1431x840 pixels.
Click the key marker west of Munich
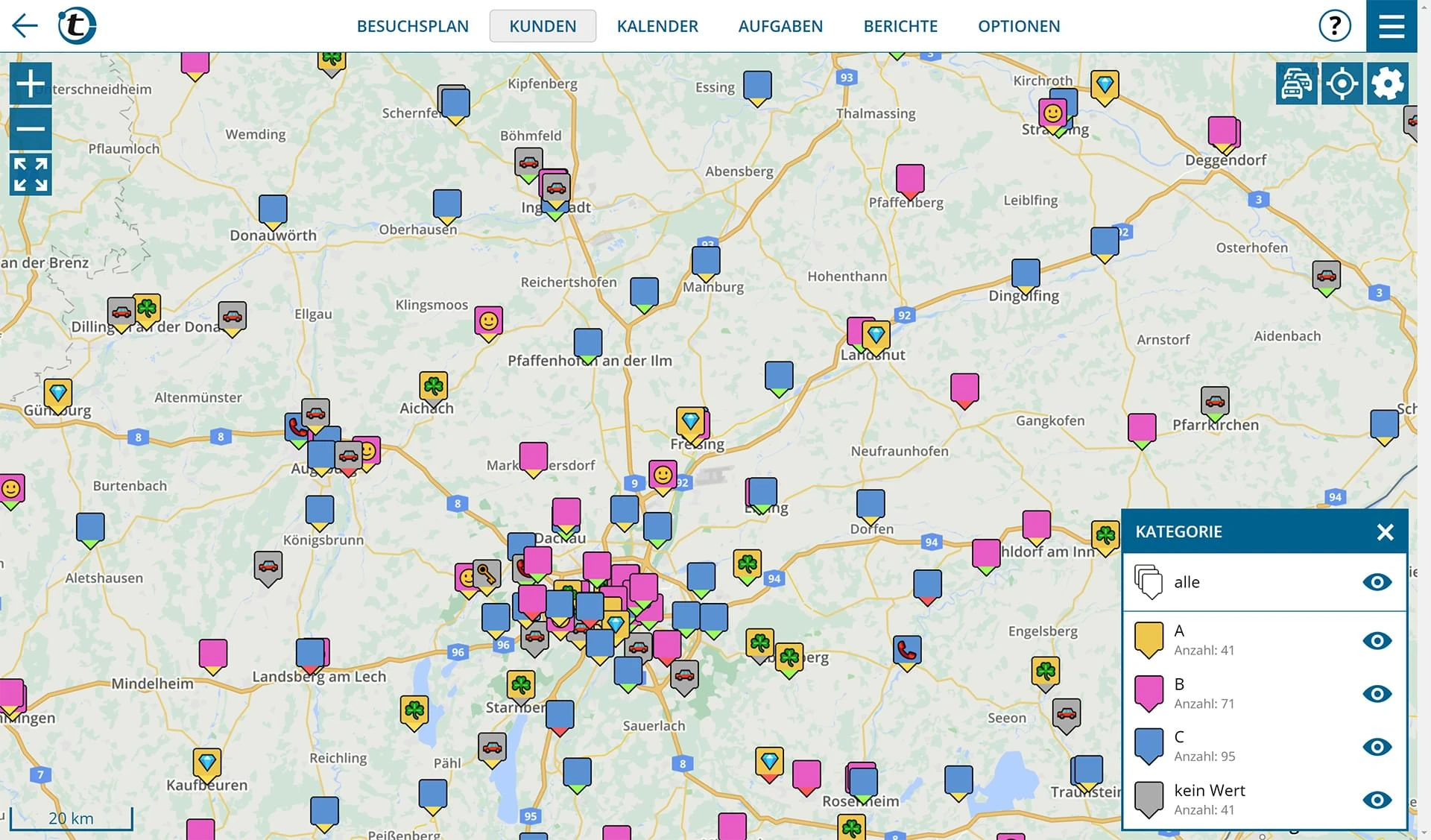pos(487,577)
